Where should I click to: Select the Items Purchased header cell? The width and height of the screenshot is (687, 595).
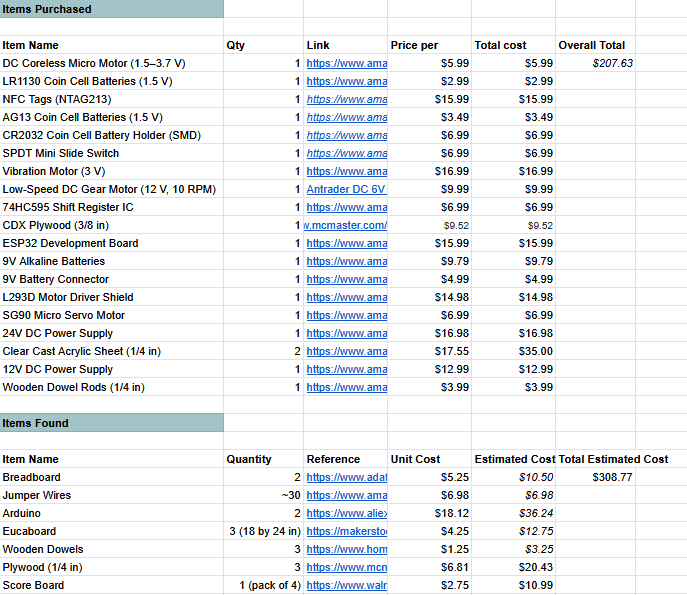(111, 9)
